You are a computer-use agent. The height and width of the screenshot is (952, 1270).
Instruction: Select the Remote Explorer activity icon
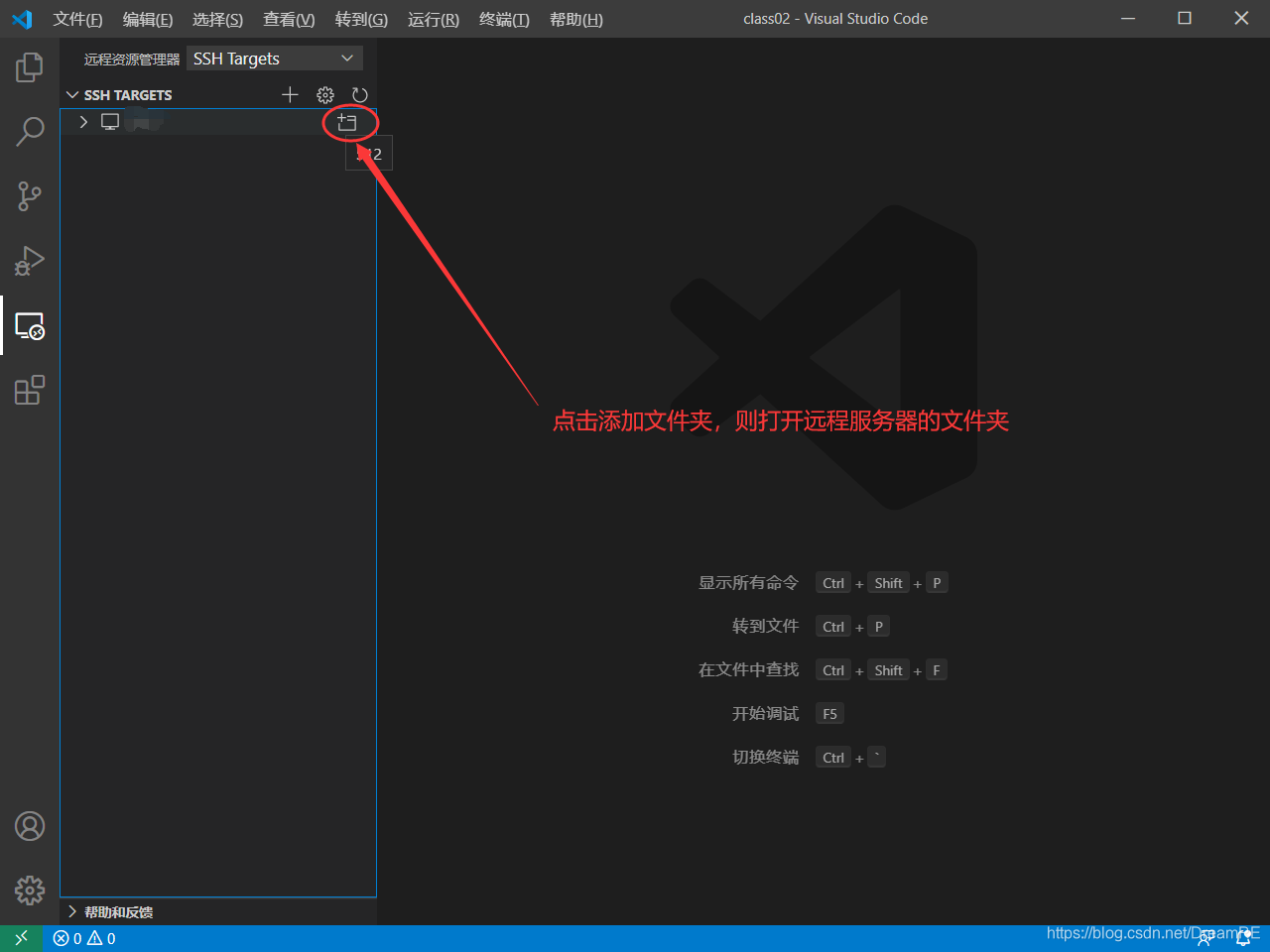coord(30,325)
